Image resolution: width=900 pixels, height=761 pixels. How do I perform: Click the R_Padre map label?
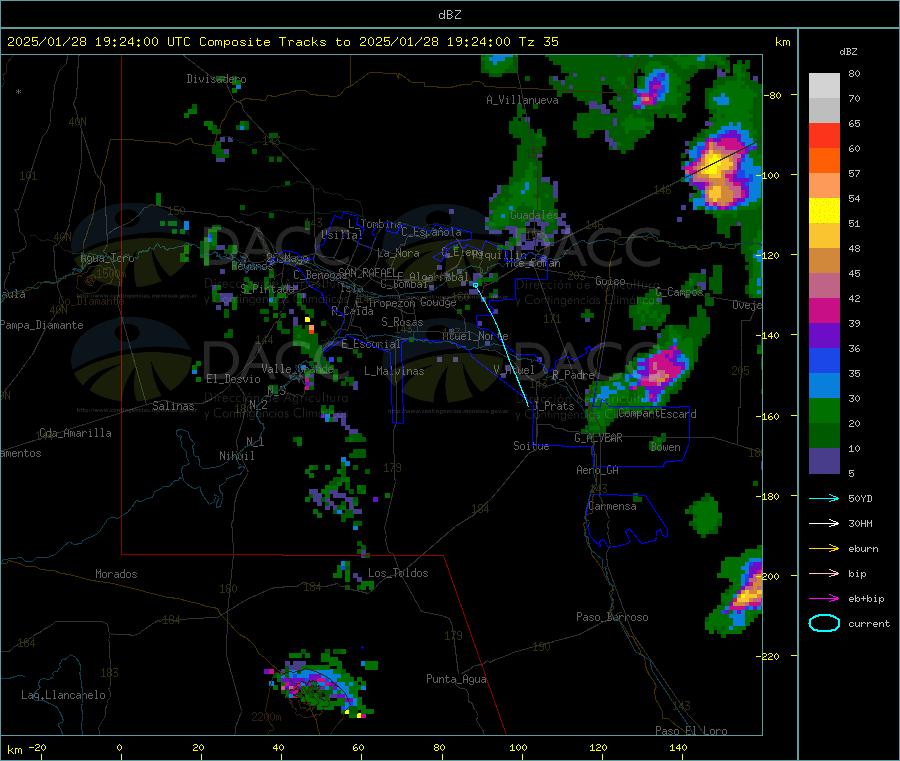tap(573, 375)
